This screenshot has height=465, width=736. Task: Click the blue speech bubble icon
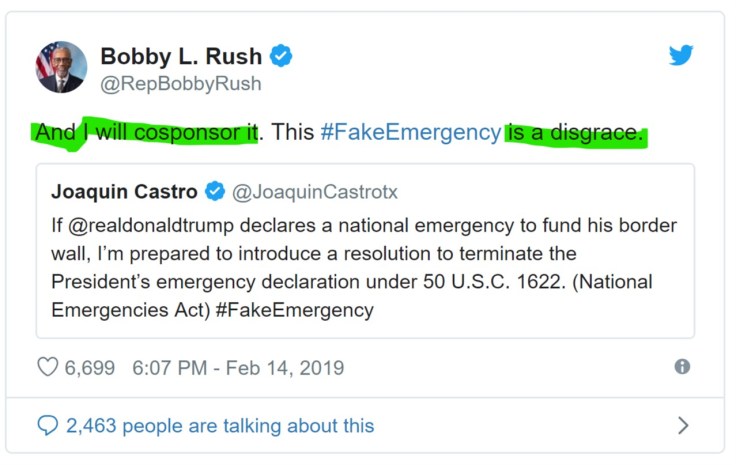tap(48, 426)
